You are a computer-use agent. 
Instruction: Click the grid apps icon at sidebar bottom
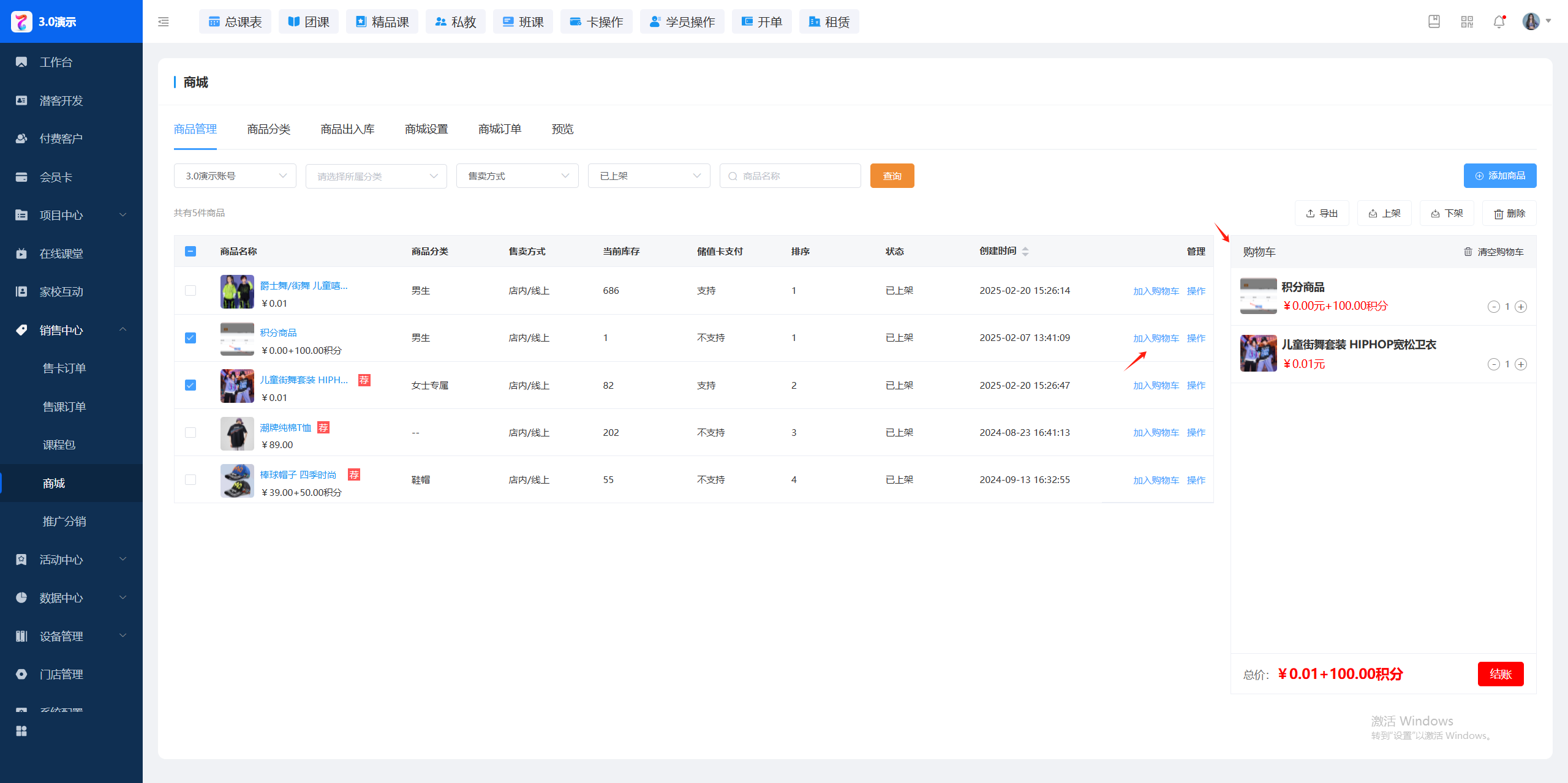point(21,731)
